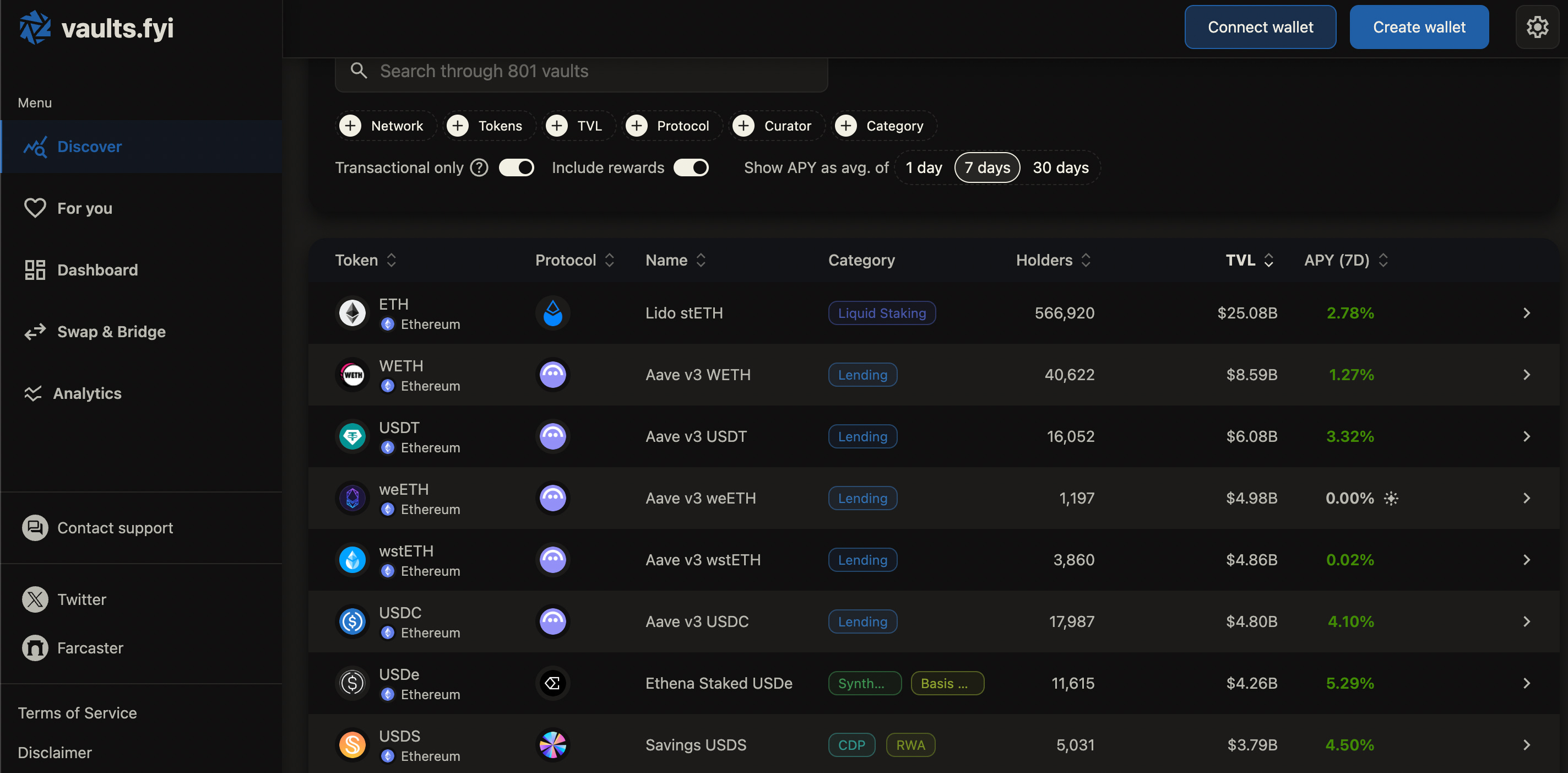Open settings via gear icon
The height and width of the screenshot is (773, 1568).
pyautogui.click(x=1537, y=28)
